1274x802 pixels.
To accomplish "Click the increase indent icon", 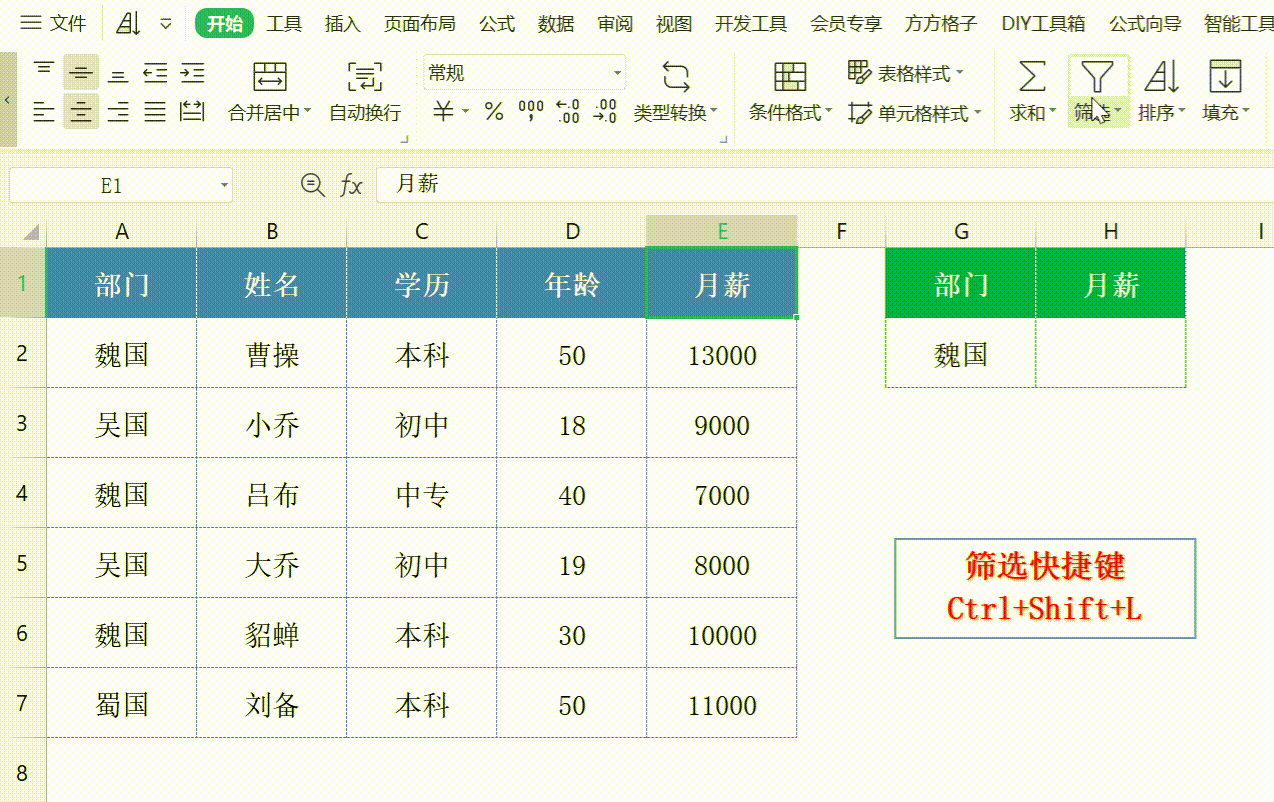I will point(192,73).
